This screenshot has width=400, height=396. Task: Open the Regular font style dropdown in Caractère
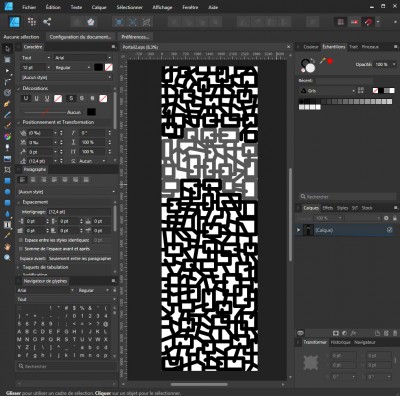[72, 67]
